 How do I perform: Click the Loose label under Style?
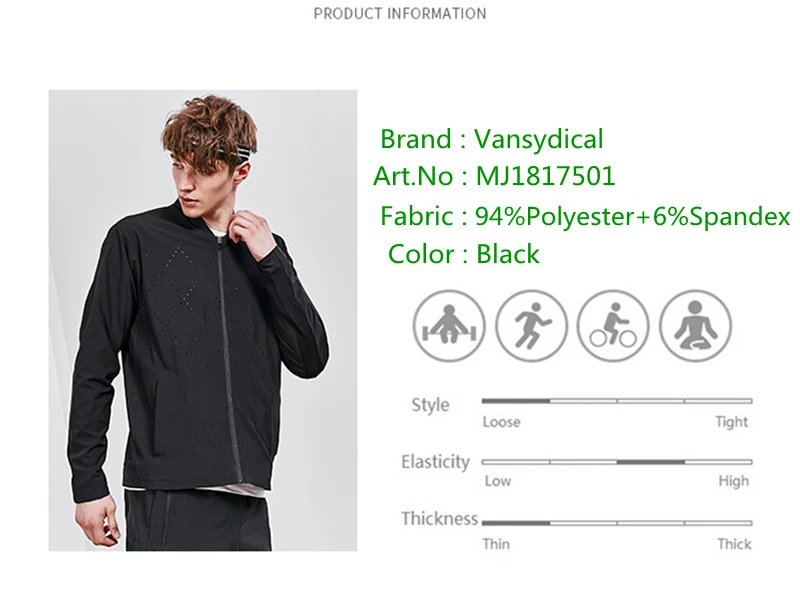click(502, 422)
